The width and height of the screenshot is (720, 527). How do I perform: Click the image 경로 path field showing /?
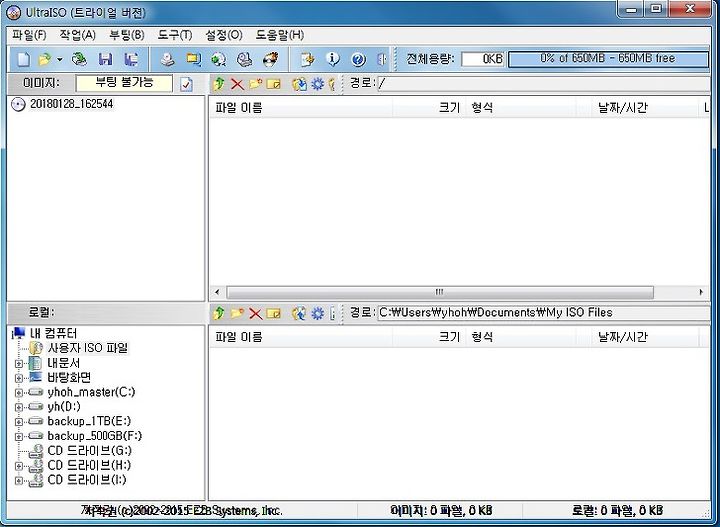pos(544,84)
